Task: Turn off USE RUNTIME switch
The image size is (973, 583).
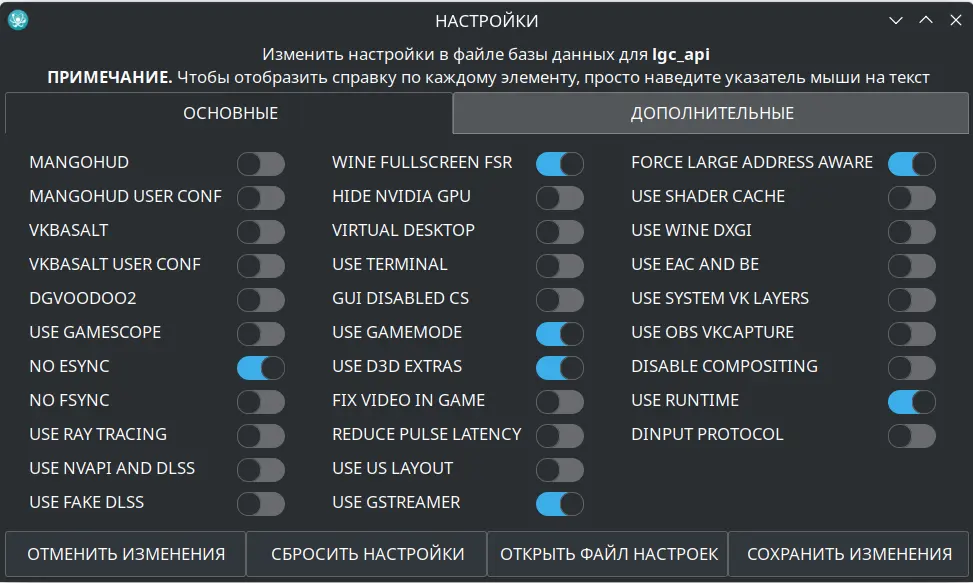Action: click(x=912, y=402)
